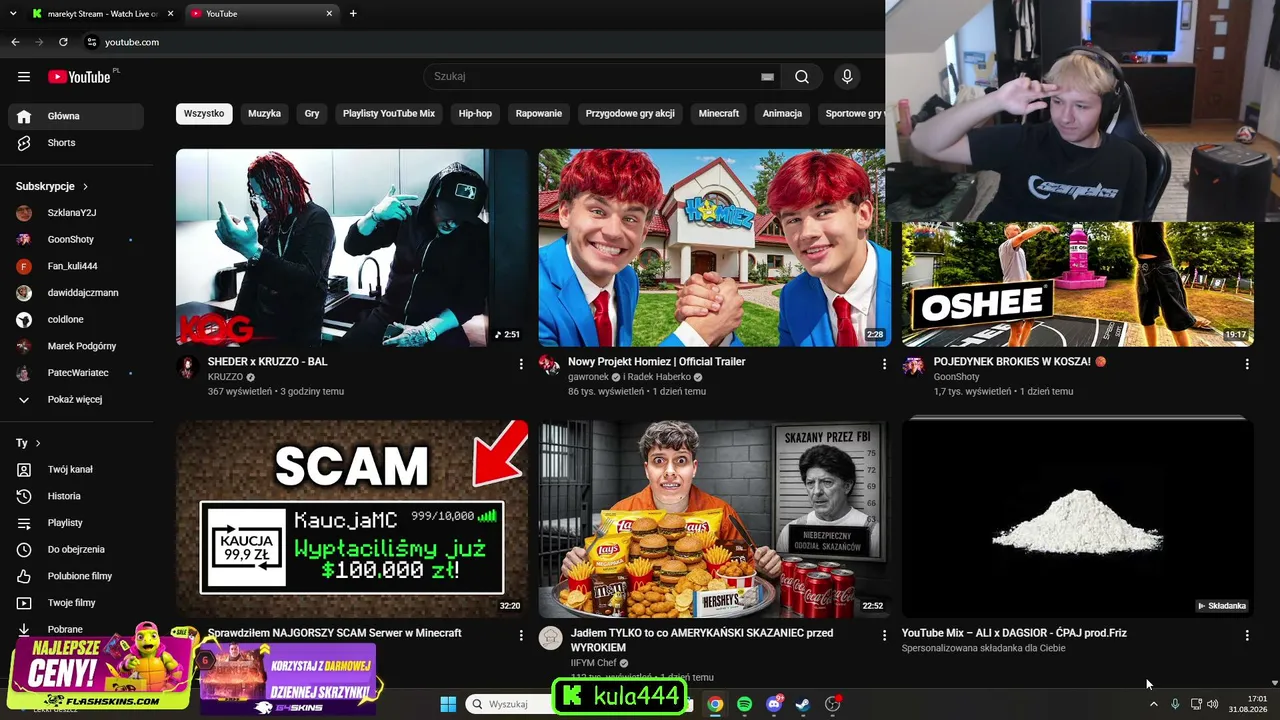Screen dimensions: 1280x720
Task: Select the Minecraft filter chip
Action: (x=719, y=114)
